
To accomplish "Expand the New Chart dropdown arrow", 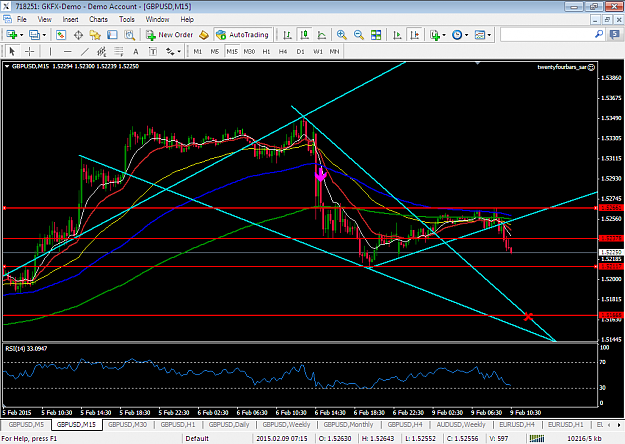I will [22, 35].
